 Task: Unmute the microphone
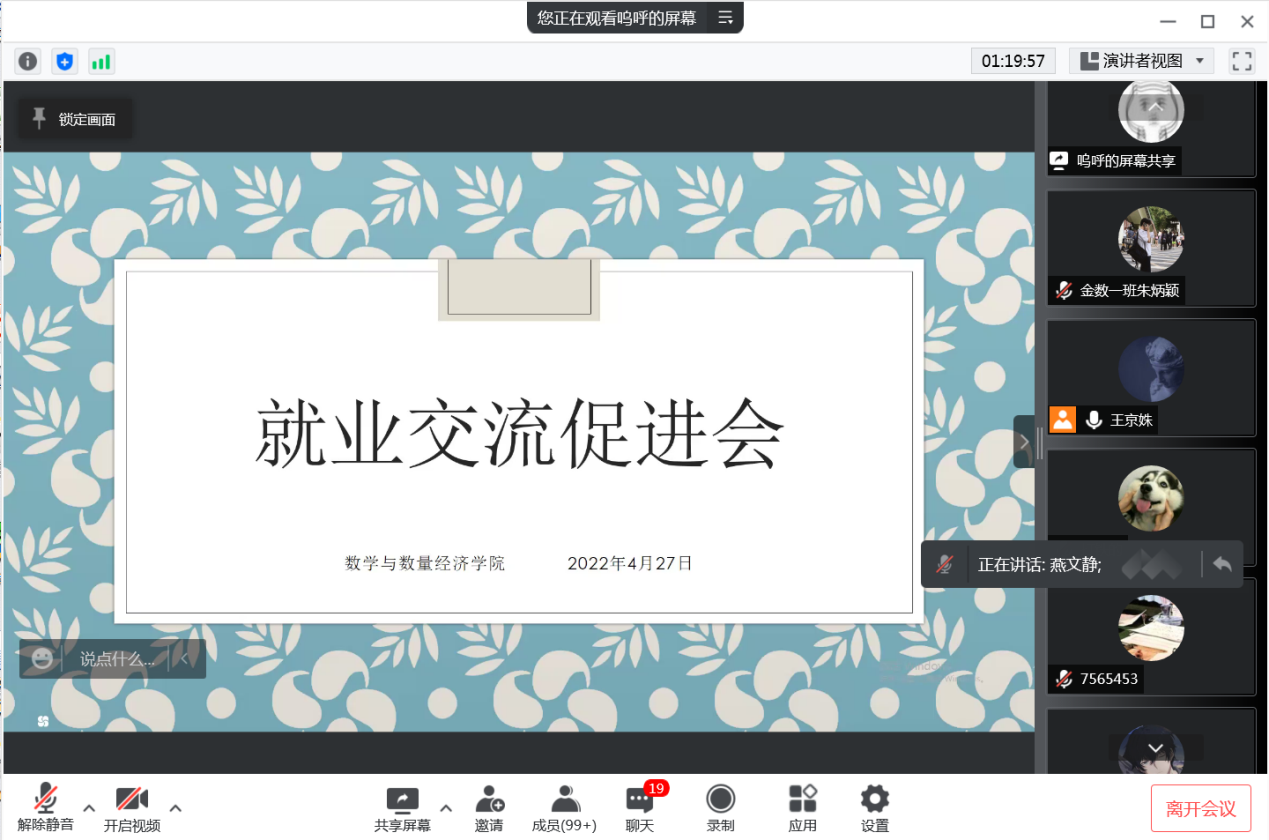pyautogui.click(x=45, y=808)
